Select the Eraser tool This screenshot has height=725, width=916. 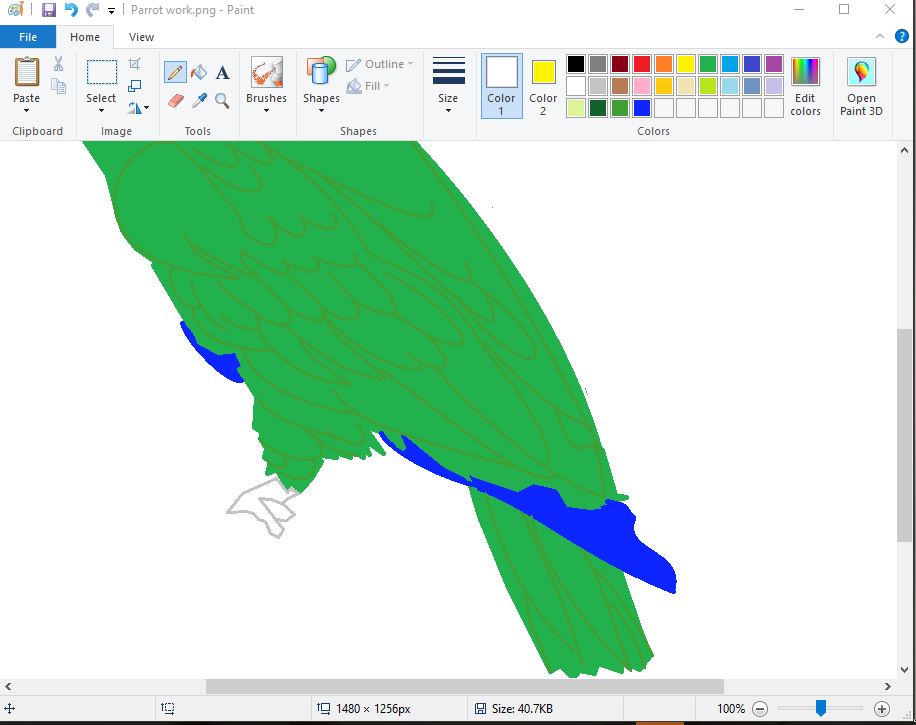[176, 100]
